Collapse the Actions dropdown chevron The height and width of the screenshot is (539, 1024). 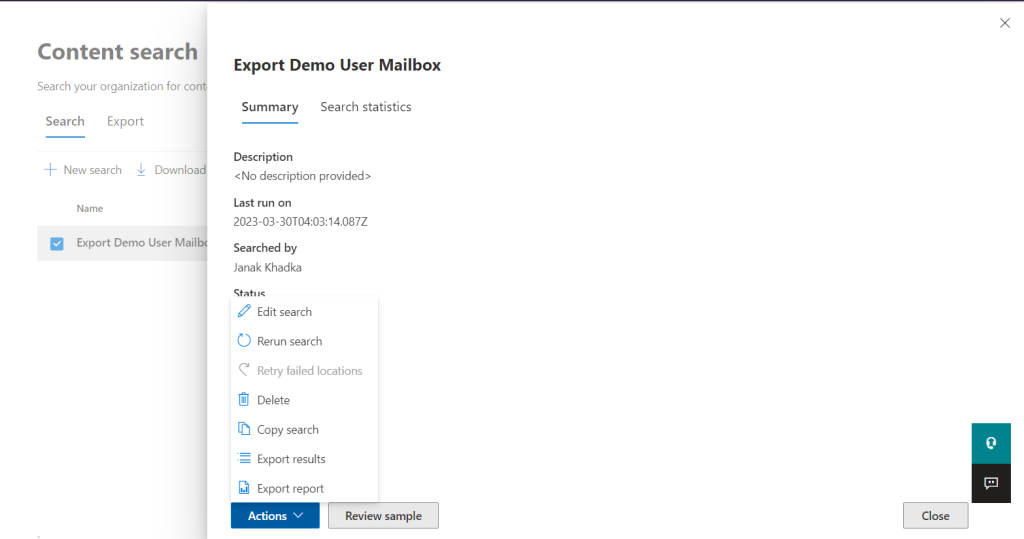pos(298,515)
